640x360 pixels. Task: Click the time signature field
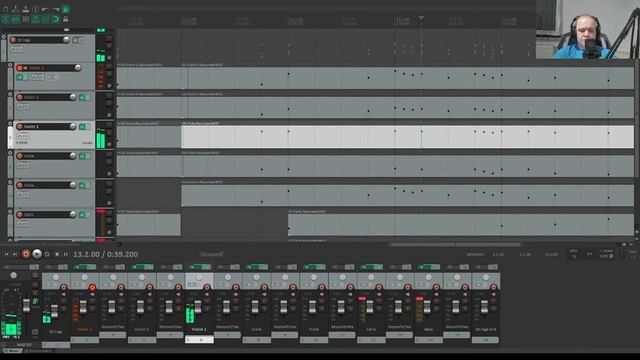(589, 254)
